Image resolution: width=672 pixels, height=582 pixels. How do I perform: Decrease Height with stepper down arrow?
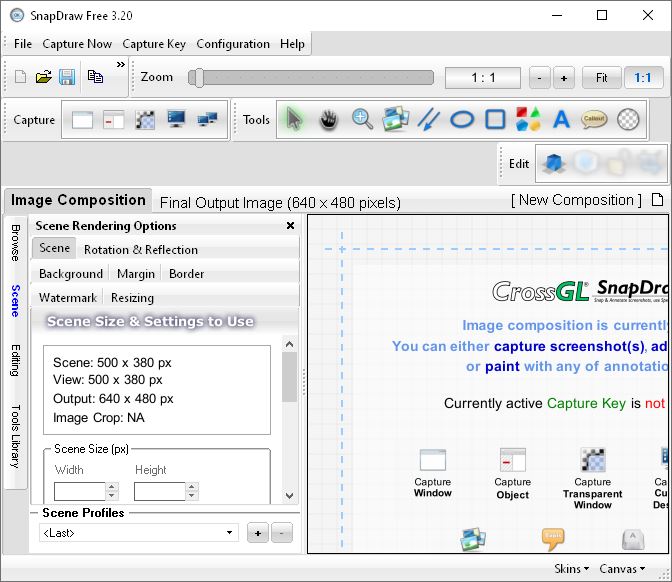coord(192,496)
